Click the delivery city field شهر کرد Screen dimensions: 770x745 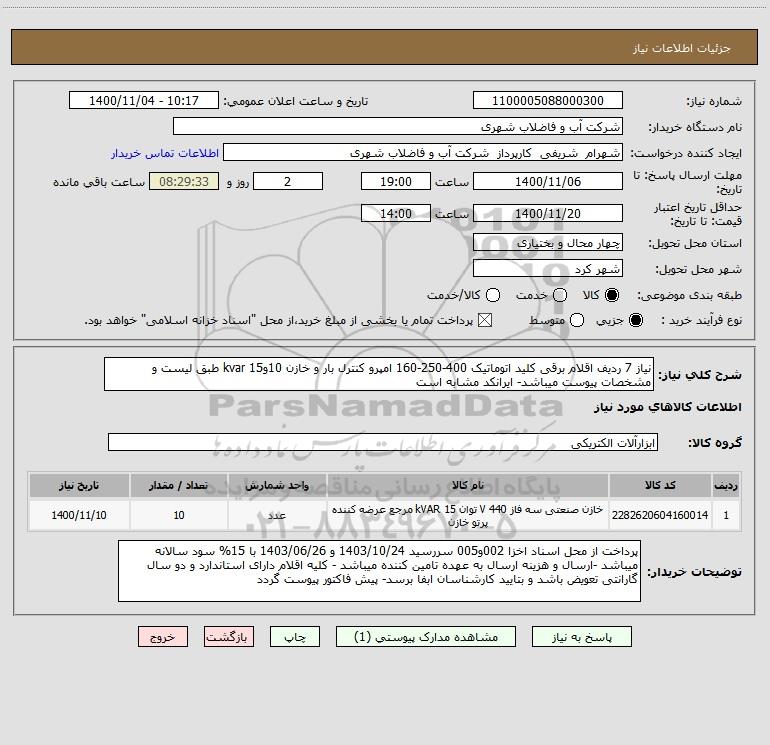click(548, 269)
